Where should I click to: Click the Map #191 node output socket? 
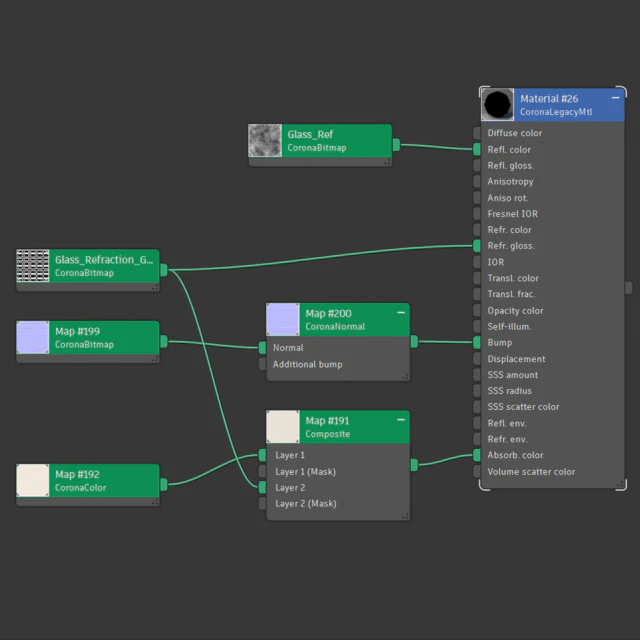click(414, 465)
